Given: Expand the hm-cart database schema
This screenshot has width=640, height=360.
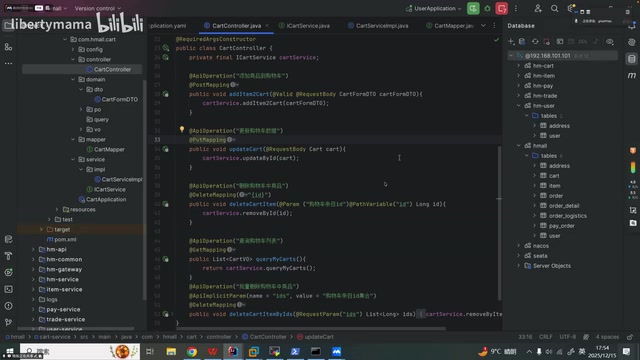Looking at the screenshot, I should pyautogui.click(x=519, y=65).
